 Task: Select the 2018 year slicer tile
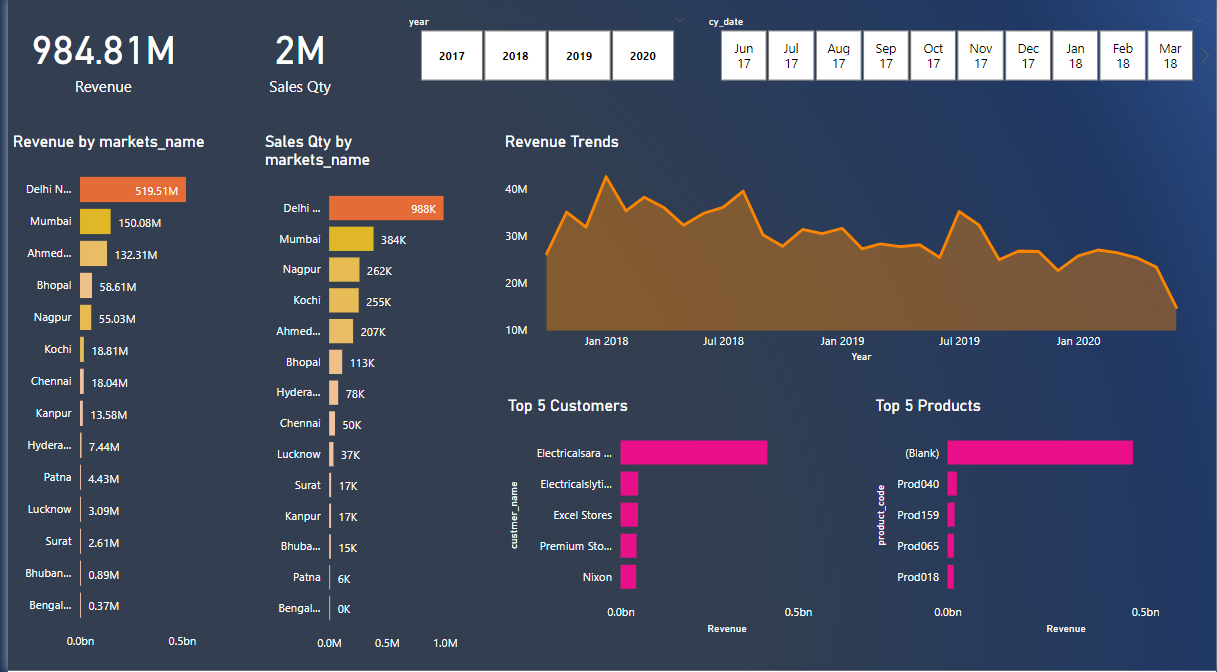point(515,56)
